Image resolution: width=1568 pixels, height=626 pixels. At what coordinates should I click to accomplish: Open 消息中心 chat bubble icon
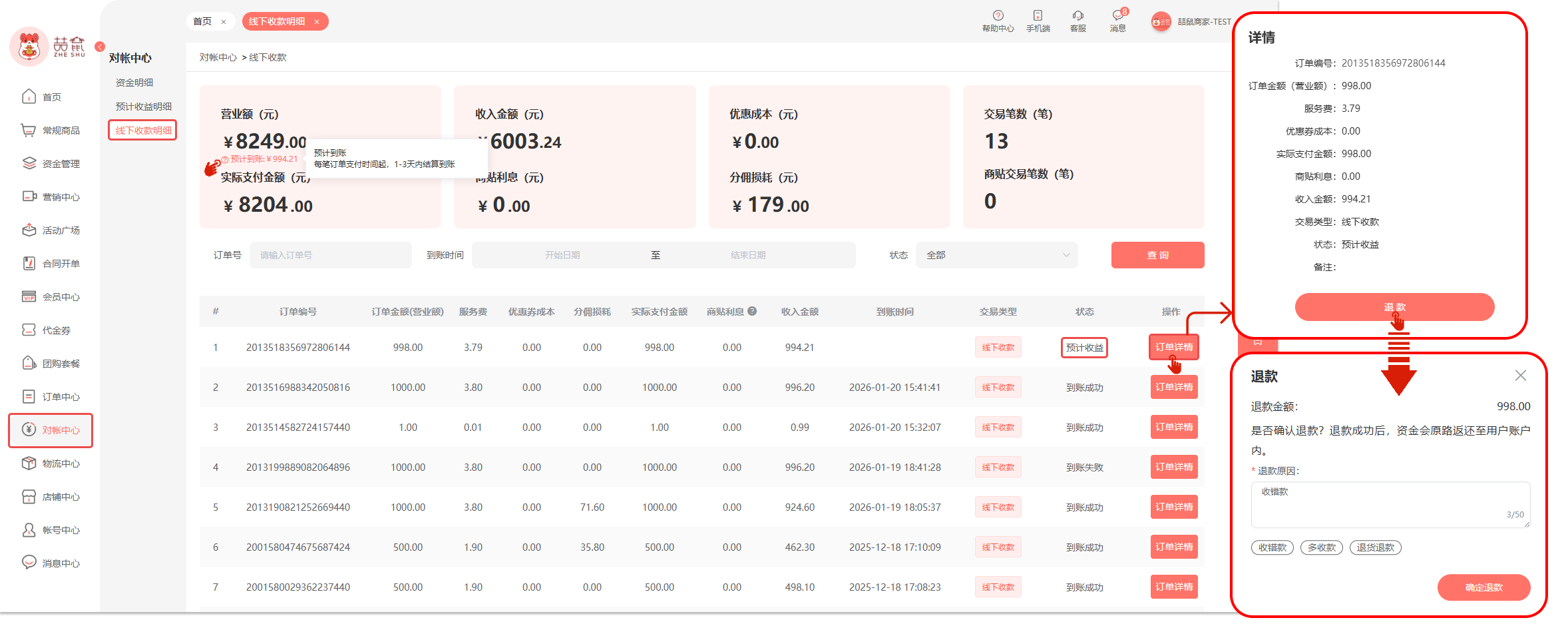(x=29, y=562)
